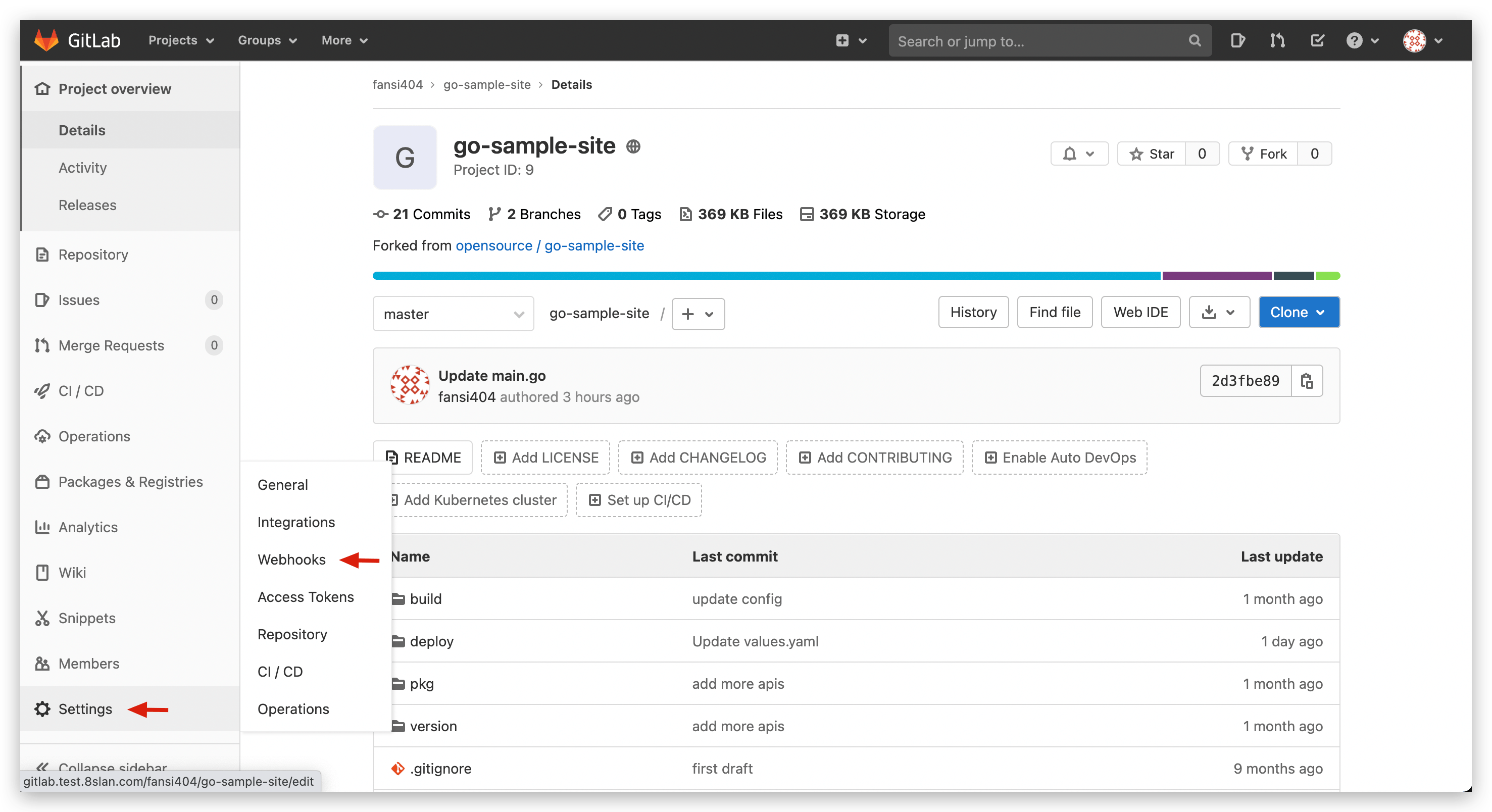Open the opensource / go-sample-site fork link
The height and width of the screenshot is (812, 1492).
(550, 245)
